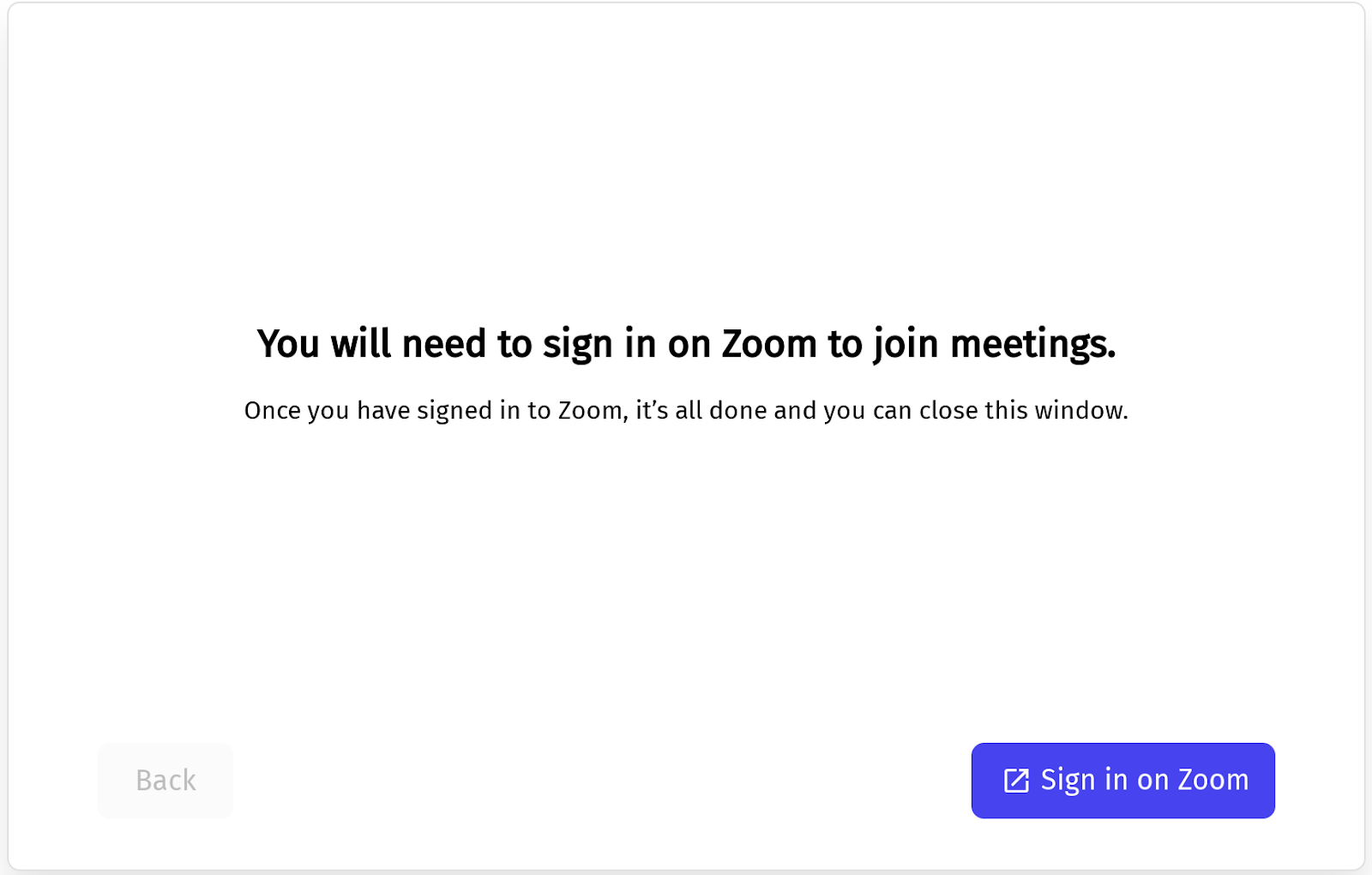Hit the square-with-arrow icon in the blue button
1372x875 pixels.
1016,781
